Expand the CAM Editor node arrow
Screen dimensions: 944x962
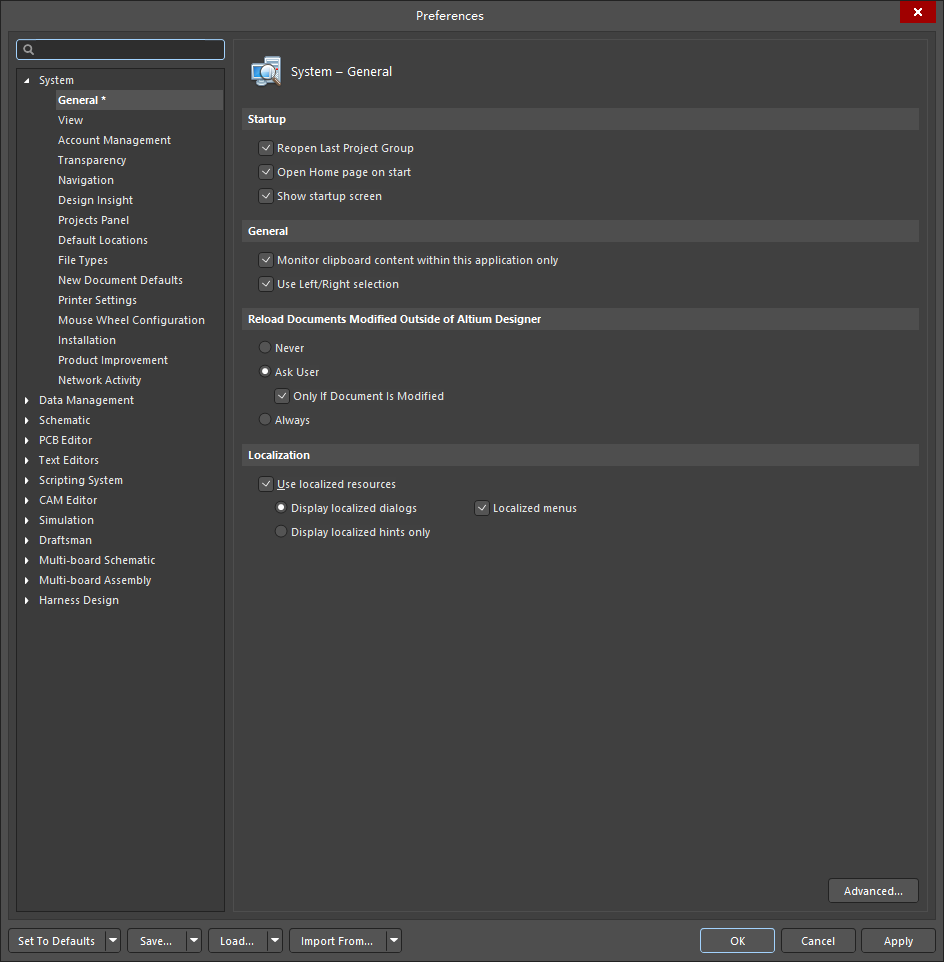(26, 500)
